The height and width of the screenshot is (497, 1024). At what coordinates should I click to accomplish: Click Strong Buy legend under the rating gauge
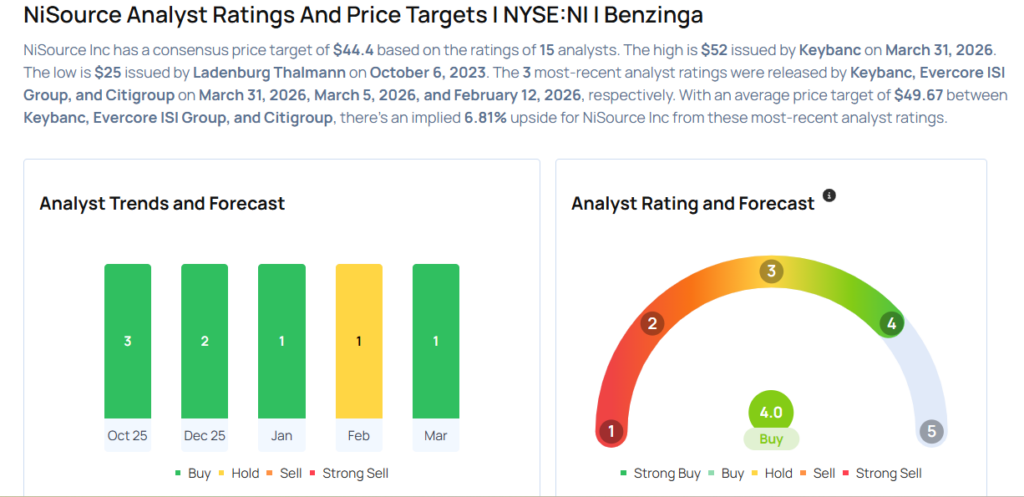click(660, 473)
